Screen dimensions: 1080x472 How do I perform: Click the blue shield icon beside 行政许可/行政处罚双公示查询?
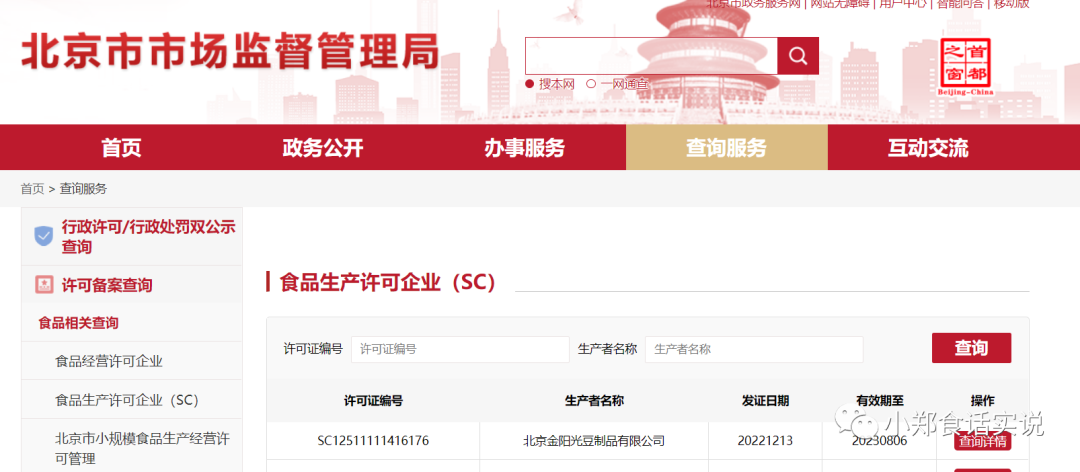(43, 236)
